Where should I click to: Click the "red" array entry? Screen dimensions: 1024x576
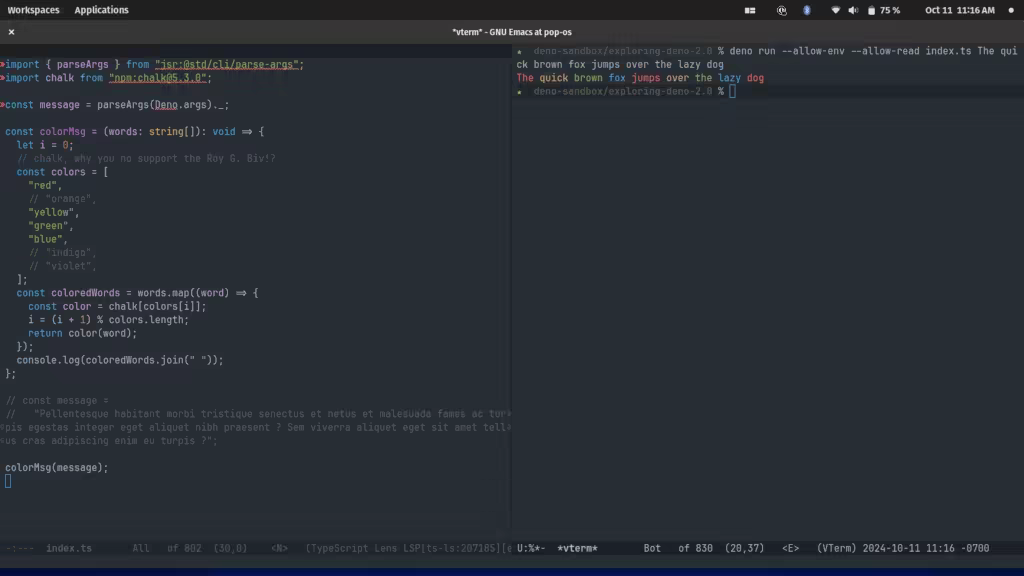(x=45, y=185)
